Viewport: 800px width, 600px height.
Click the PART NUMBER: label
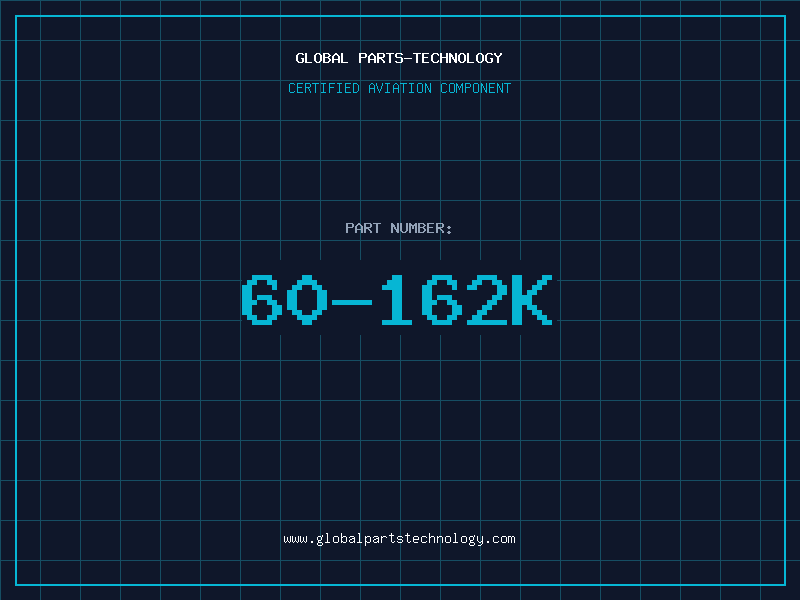click(x=399, y=228)
